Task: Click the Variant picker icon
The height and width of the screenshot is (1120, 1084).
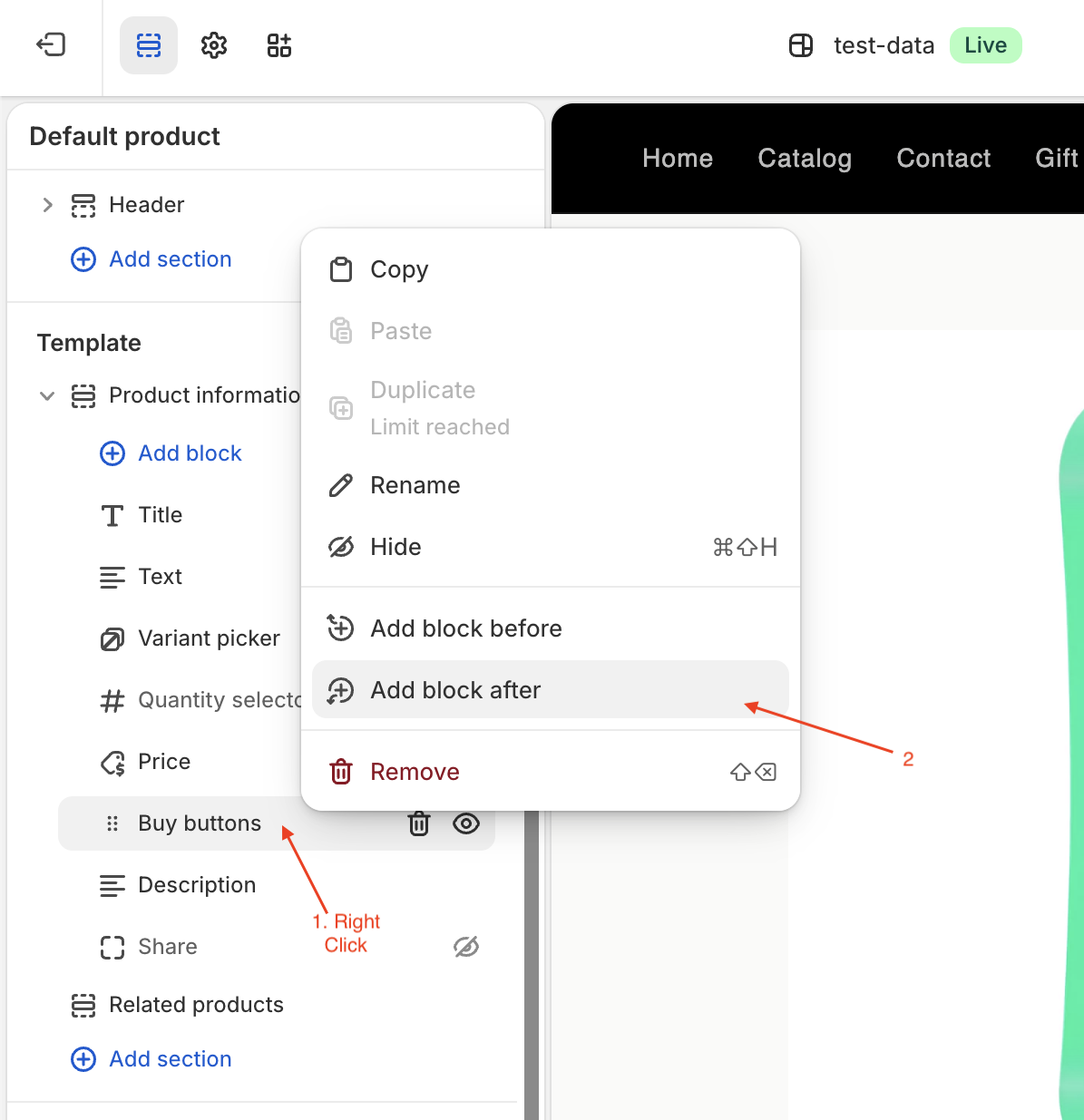Action: [x=112, y=638]
